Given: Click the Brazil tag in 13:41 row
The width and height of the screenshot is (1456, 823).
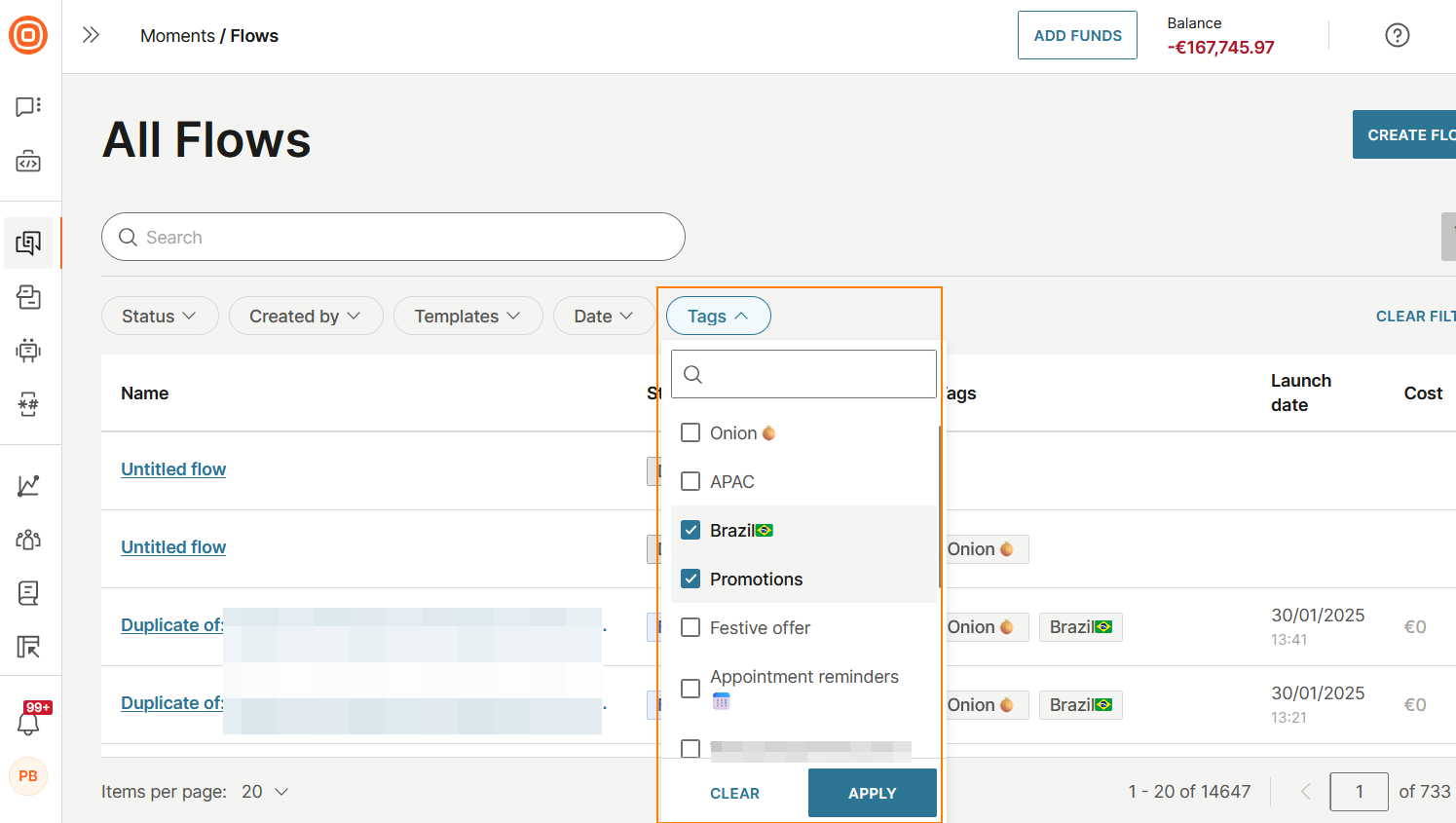Looking at the screenshot, I should click(1081, 627).
